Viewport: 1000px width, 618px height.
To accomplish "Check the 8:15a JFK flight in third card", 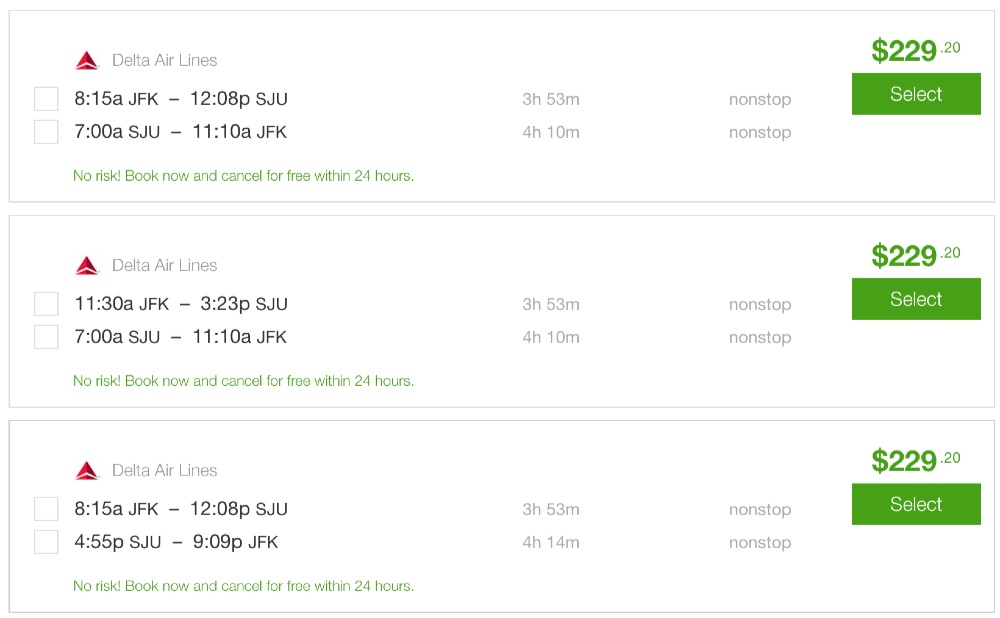I will click(x=46, y=509).
